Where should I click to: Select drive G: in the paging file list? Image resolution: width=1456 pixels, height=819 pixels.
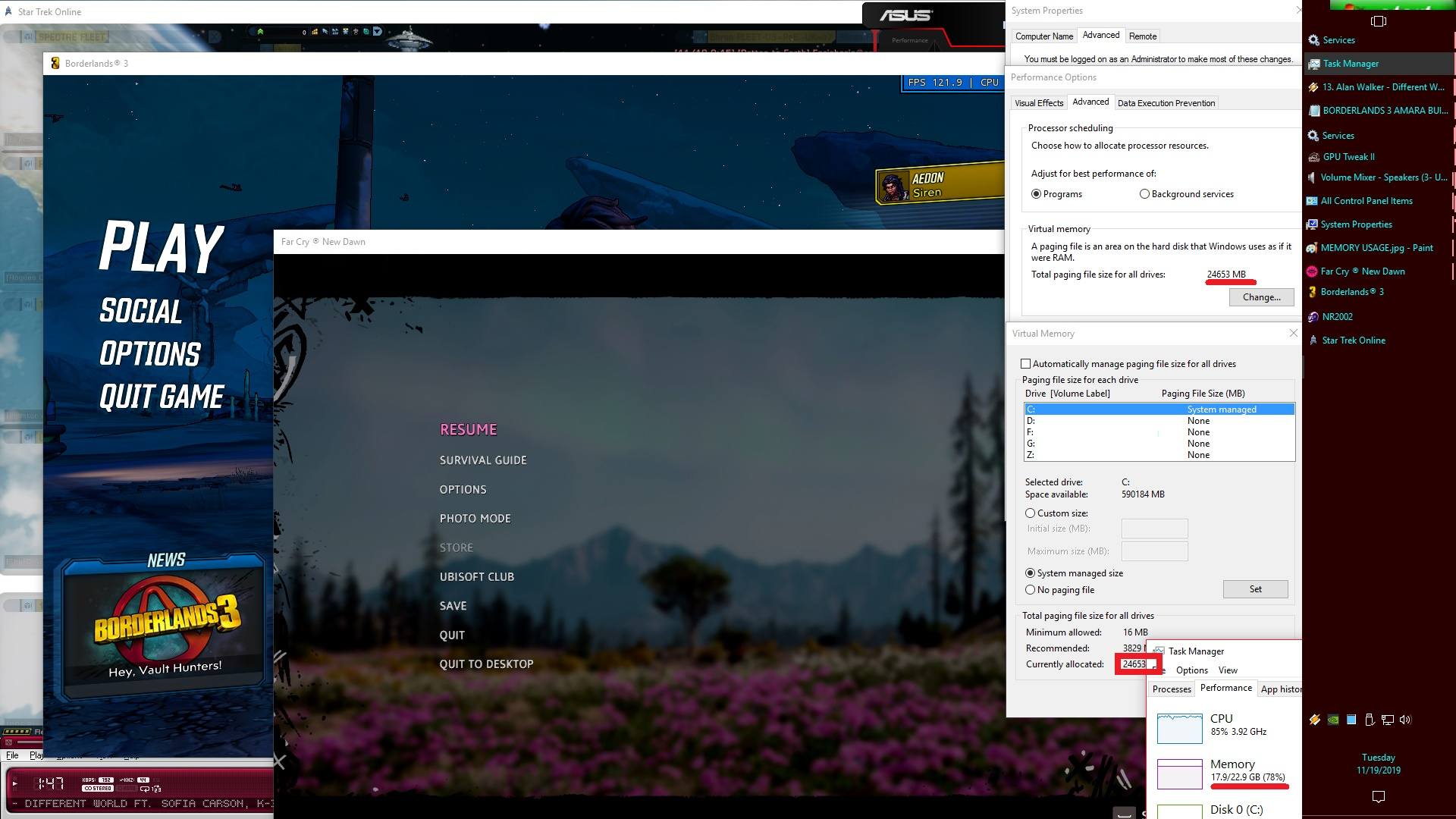point(1159,444)
